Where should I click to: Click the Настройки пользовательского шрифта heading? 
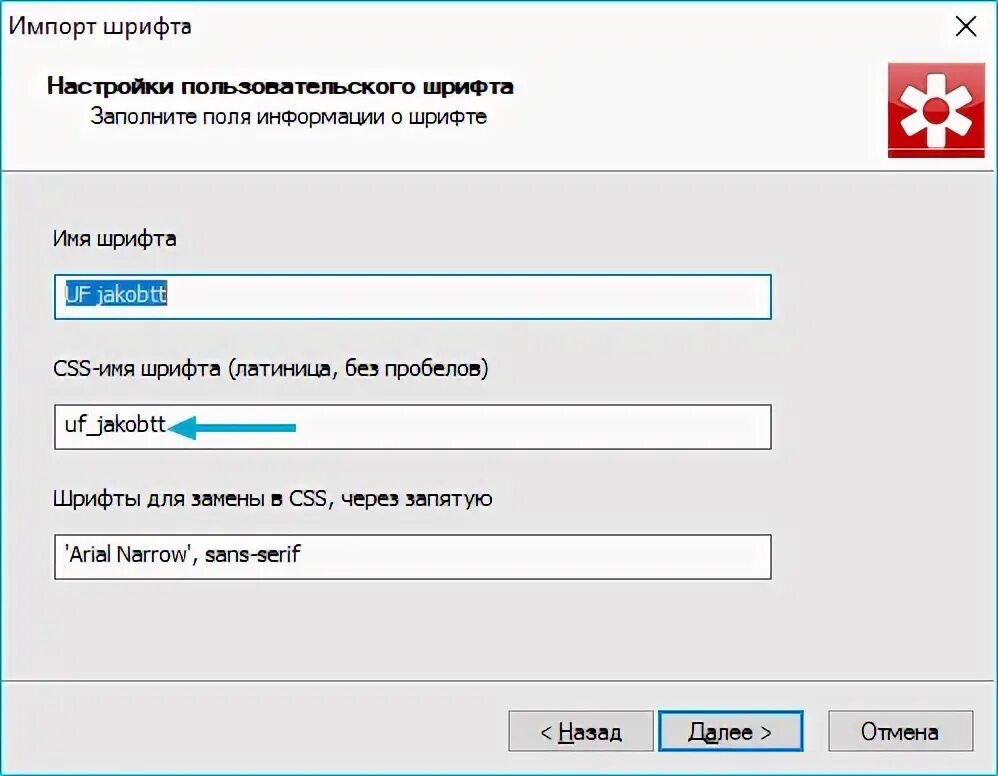(280, 86)
